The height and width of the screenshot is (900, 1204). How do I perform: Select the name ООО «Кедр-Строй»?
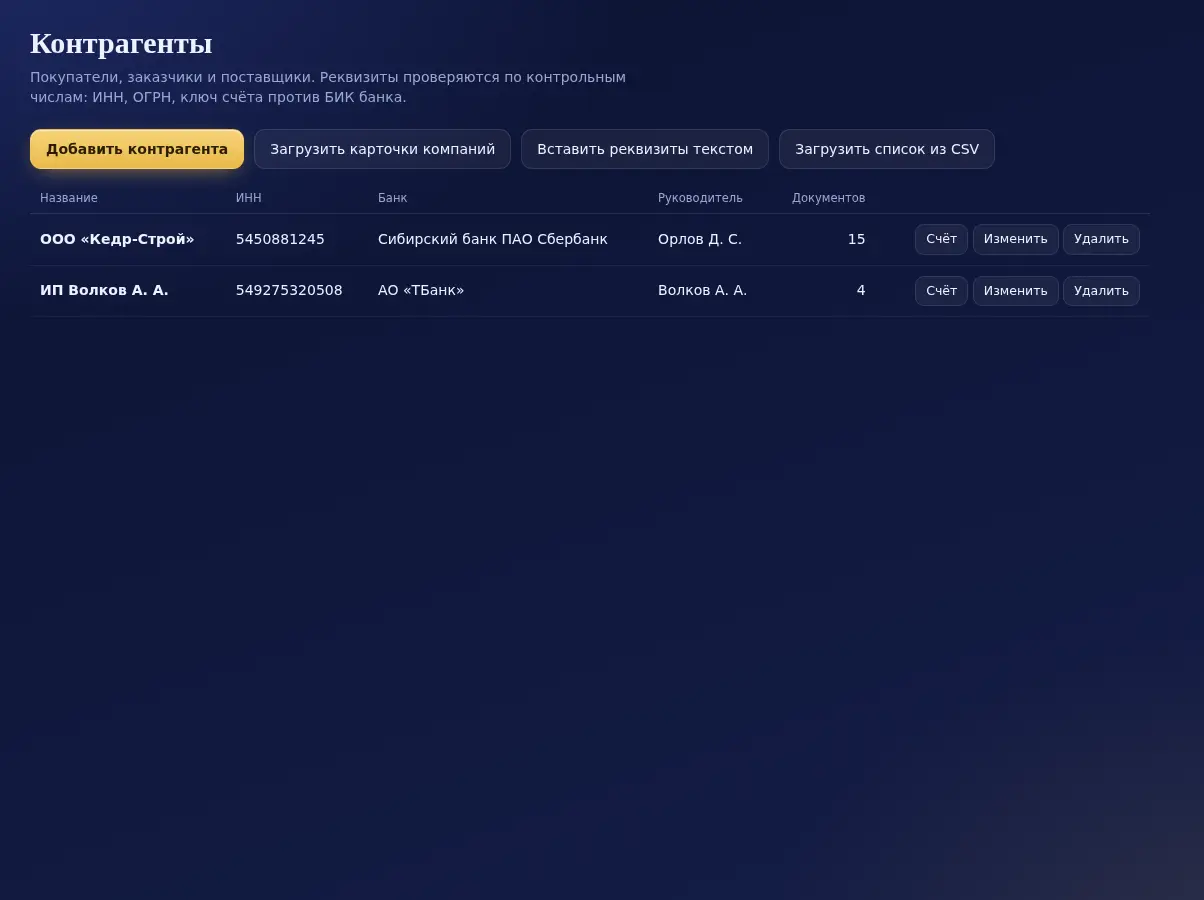(x=117, y=239)
